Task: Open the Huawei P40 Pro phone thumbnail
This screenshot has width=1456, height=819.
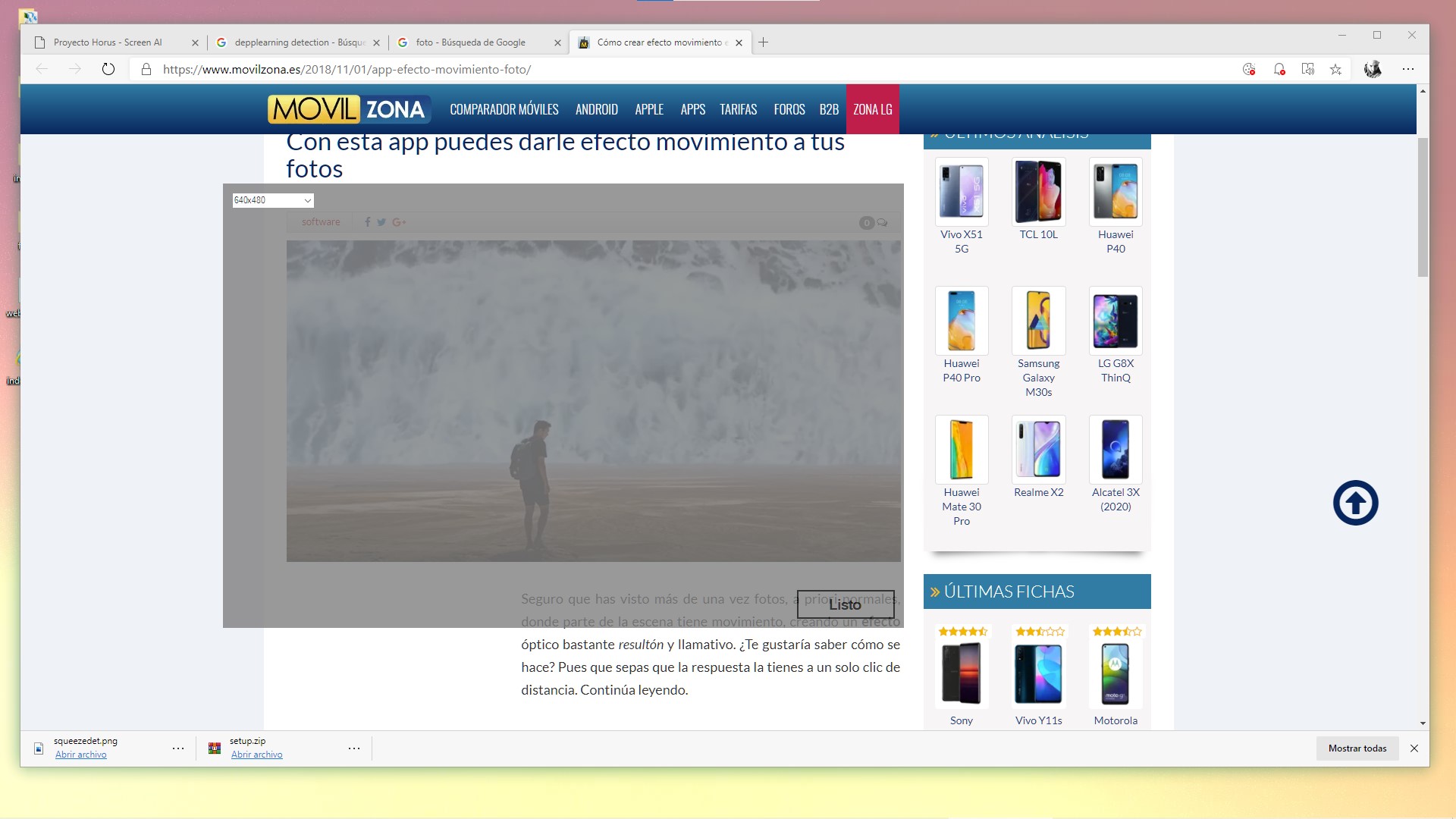Action: 961,320
